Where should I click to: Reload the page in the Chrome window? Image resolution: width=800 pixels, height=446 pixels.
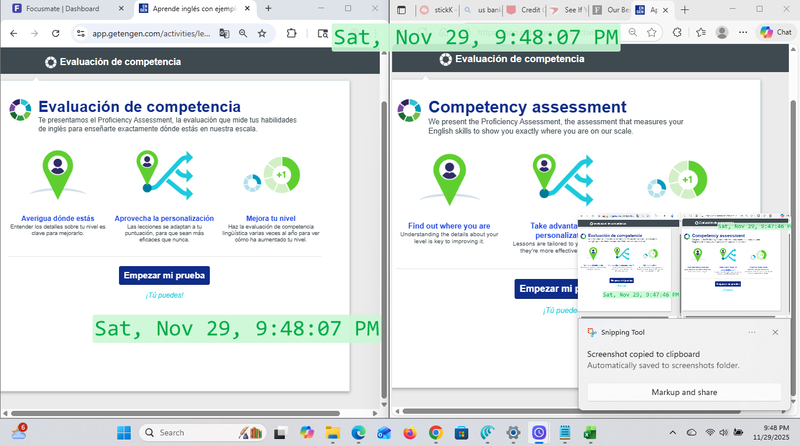pyautogui.click(x=57, y=33)
